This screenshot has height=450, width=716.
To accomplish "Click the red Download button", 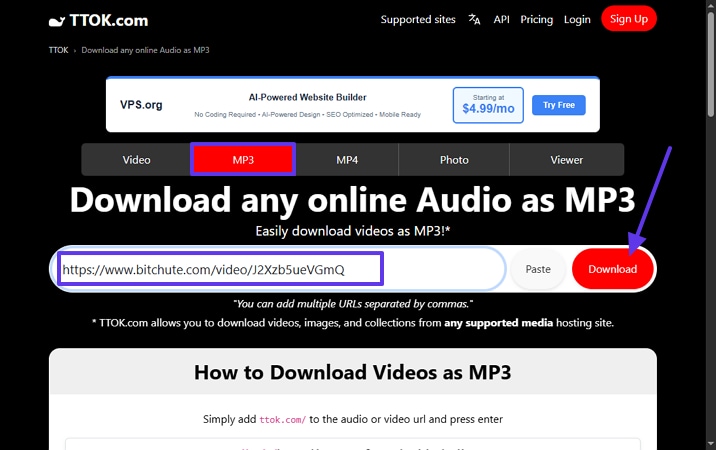I will 612,269.
